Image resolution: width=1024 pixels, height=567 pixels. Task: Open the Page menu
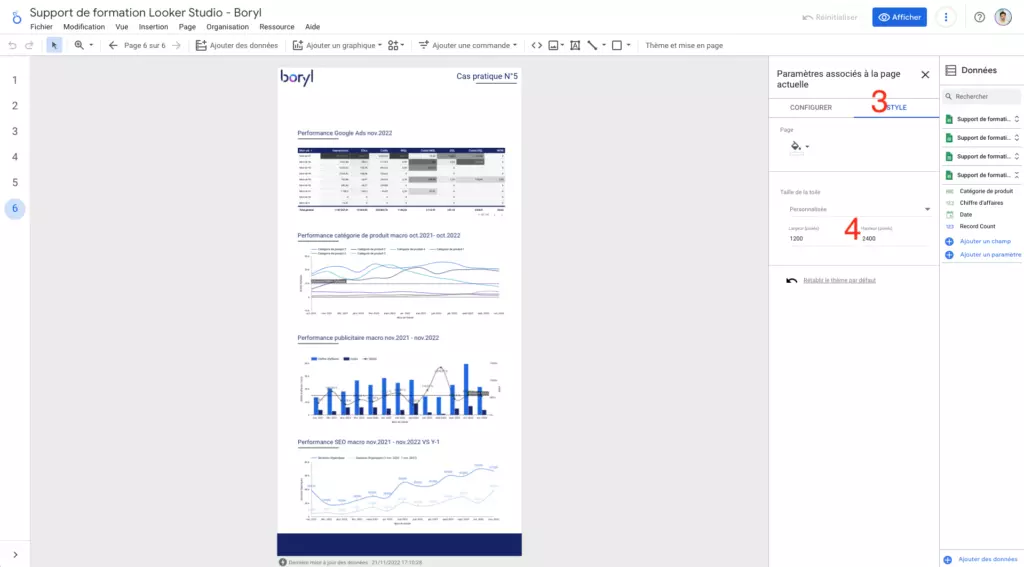(187, 27)
